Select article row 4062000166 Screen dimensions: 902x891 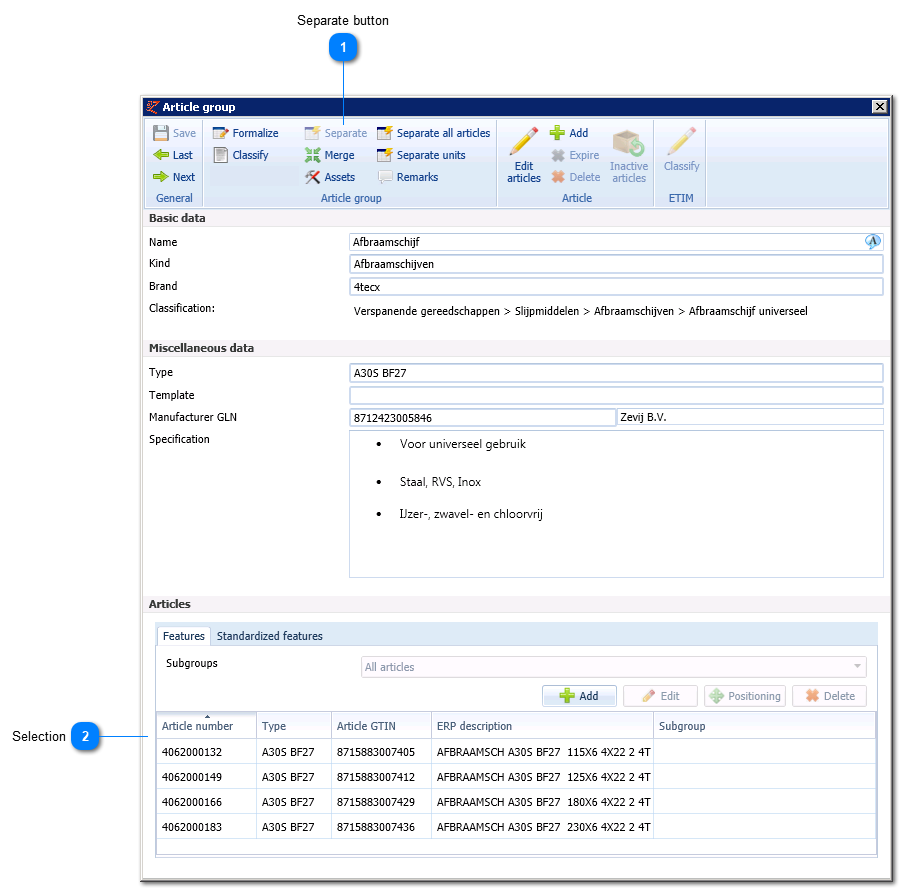[x=516, y=802]
